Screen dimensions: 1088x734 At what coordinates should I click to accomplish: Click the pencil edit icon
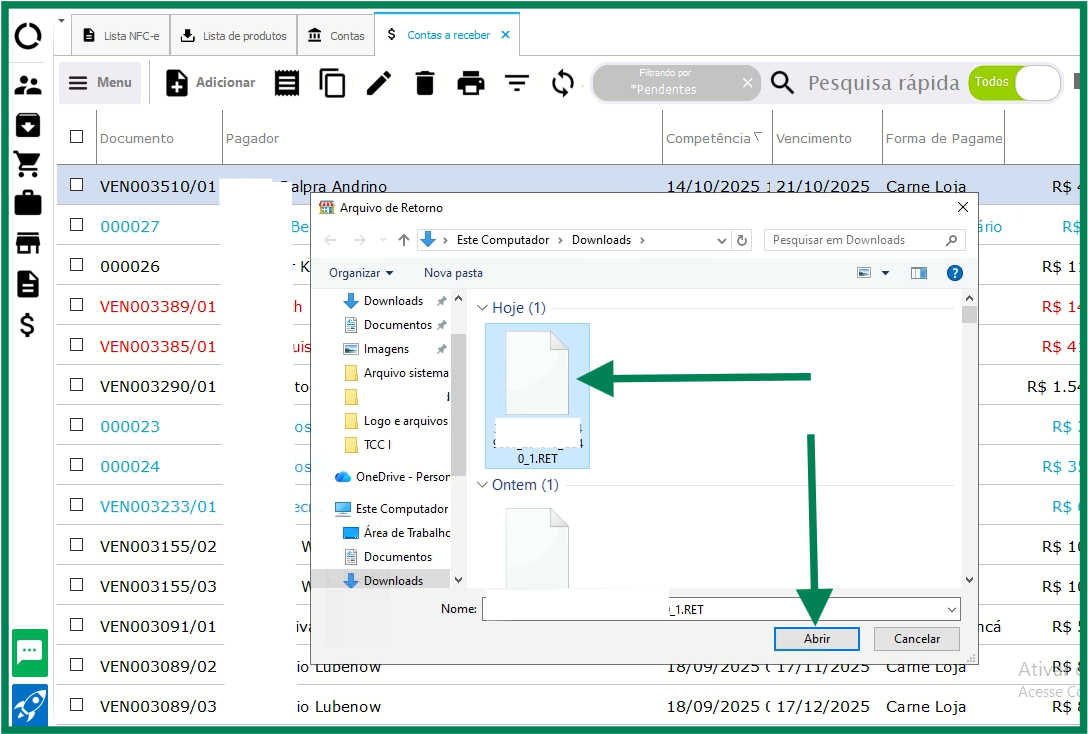379,83
